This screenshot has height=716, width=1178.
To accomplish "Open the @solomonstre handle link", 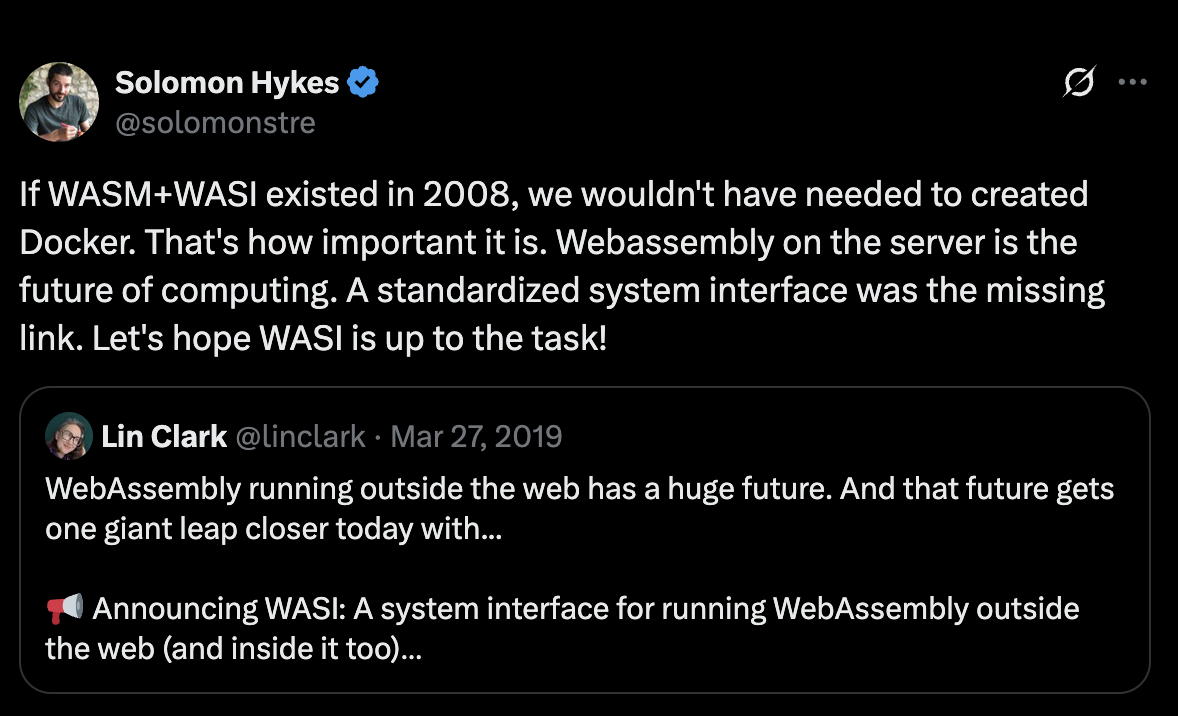I will [x=215, y=122].
